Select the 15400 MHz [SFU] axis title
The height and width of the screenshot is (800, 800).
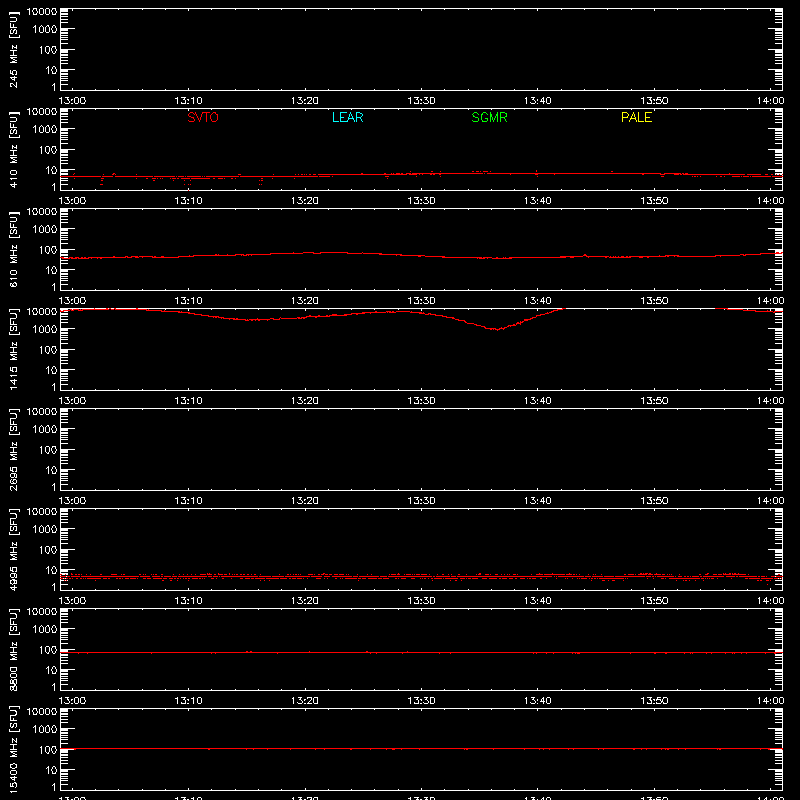pyautogui.click(x=13, y=749)
